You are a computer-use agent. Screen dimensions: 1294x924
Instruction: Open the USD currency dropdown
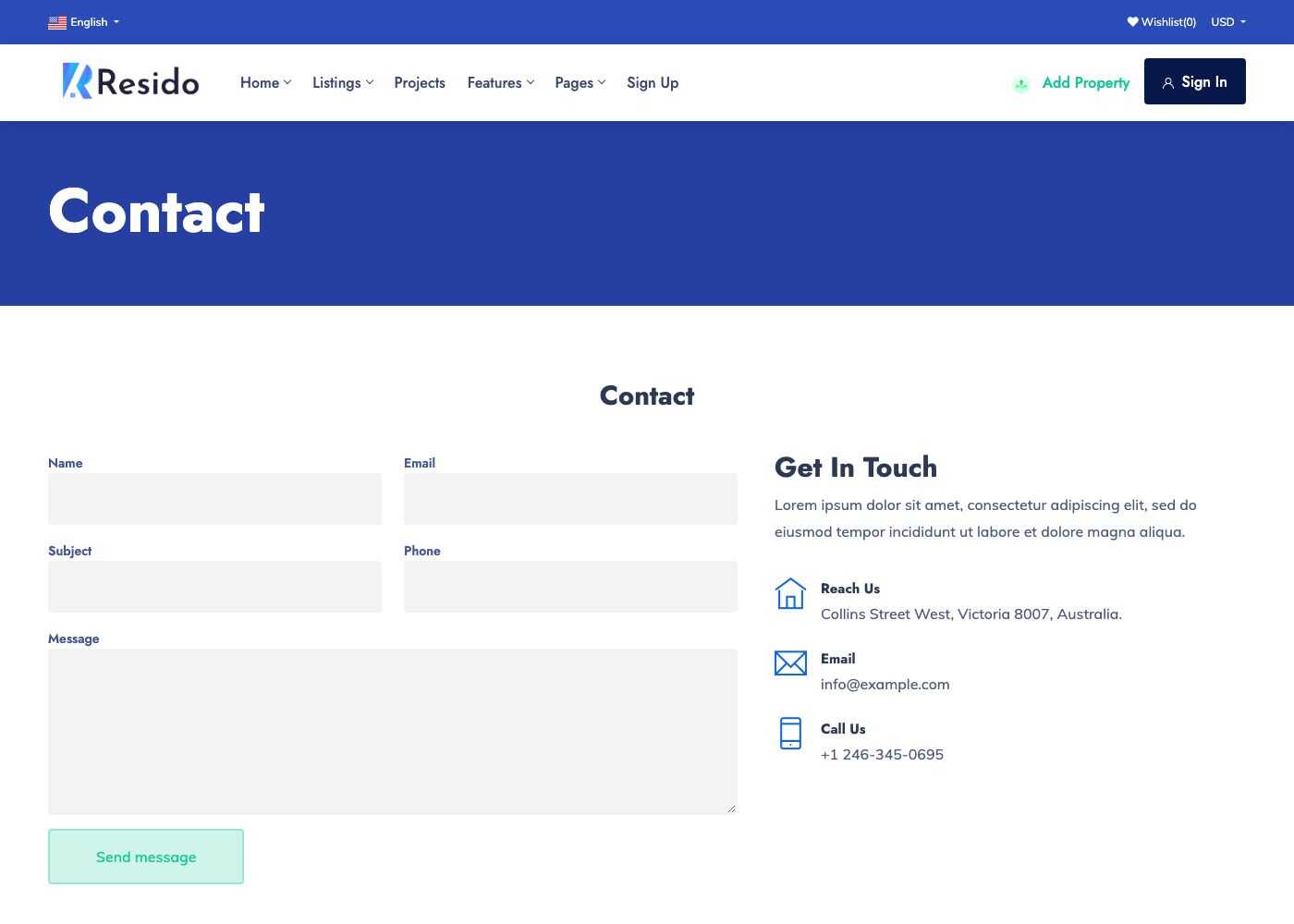(1228, 22)
